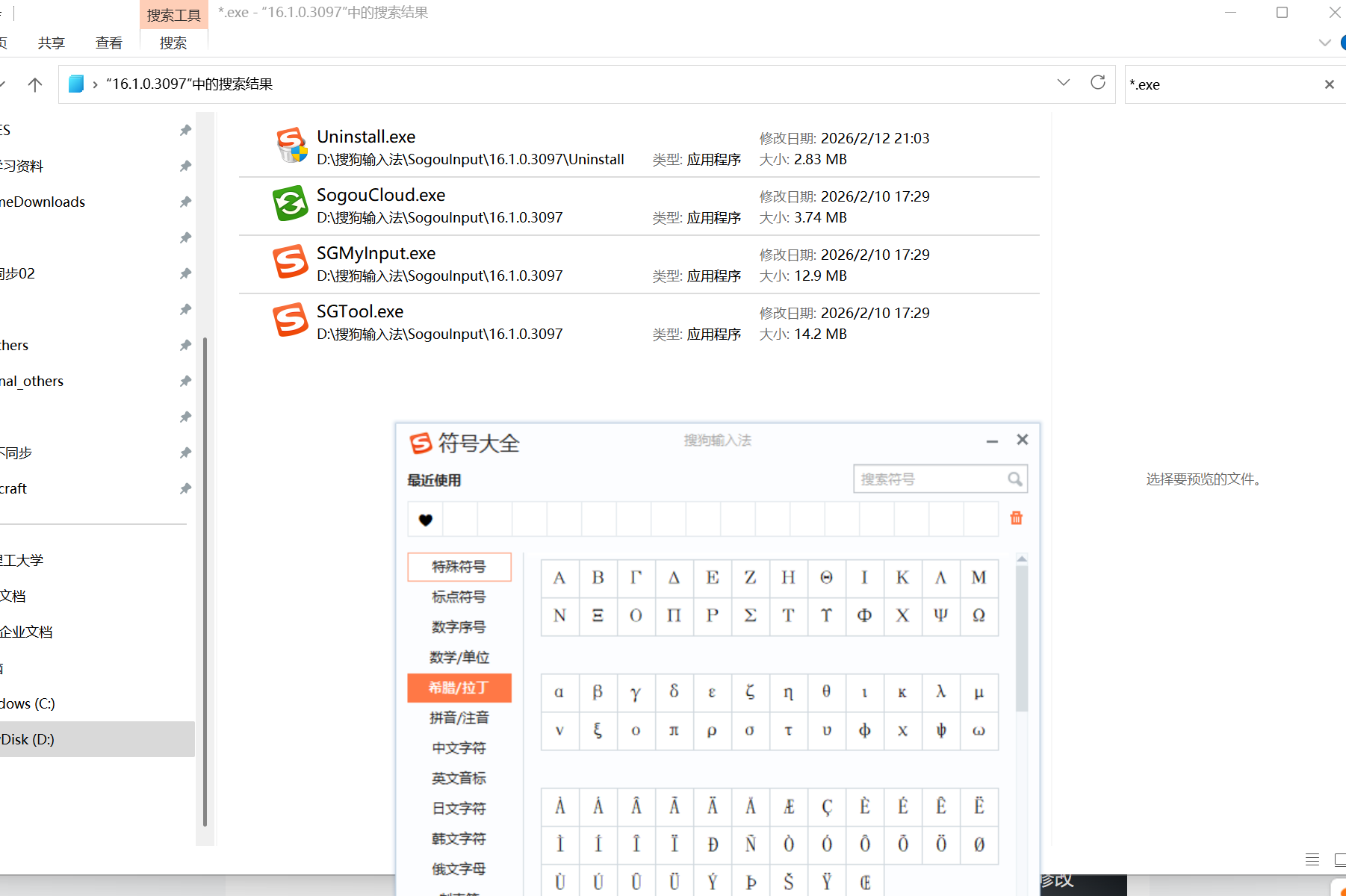
Task: Click the SogouCloud.exe green icon
Action: [291, 204]
